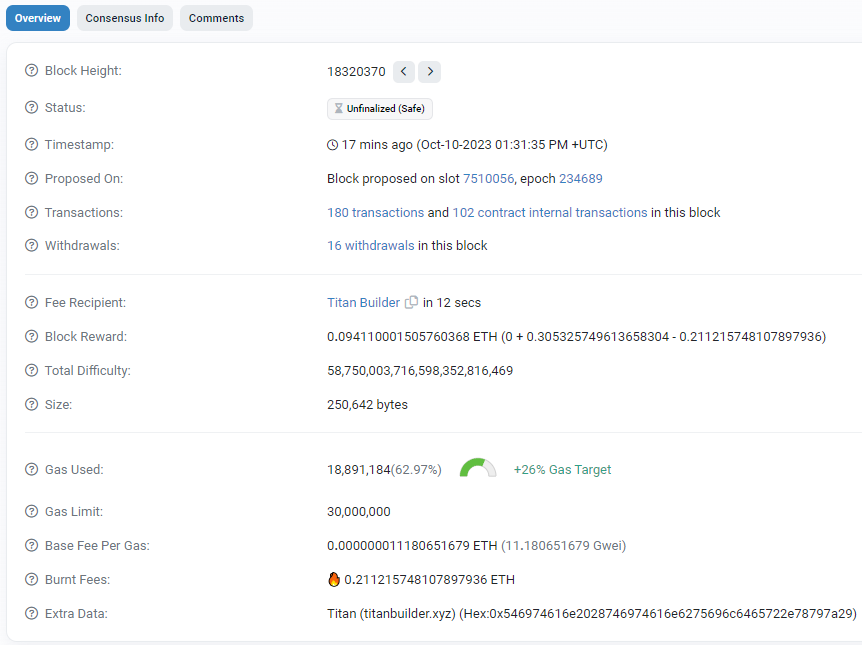Viewport: 862px width, 645px height.
Task: Click the help icon beside Block Height
Action: tap(32, 70)
